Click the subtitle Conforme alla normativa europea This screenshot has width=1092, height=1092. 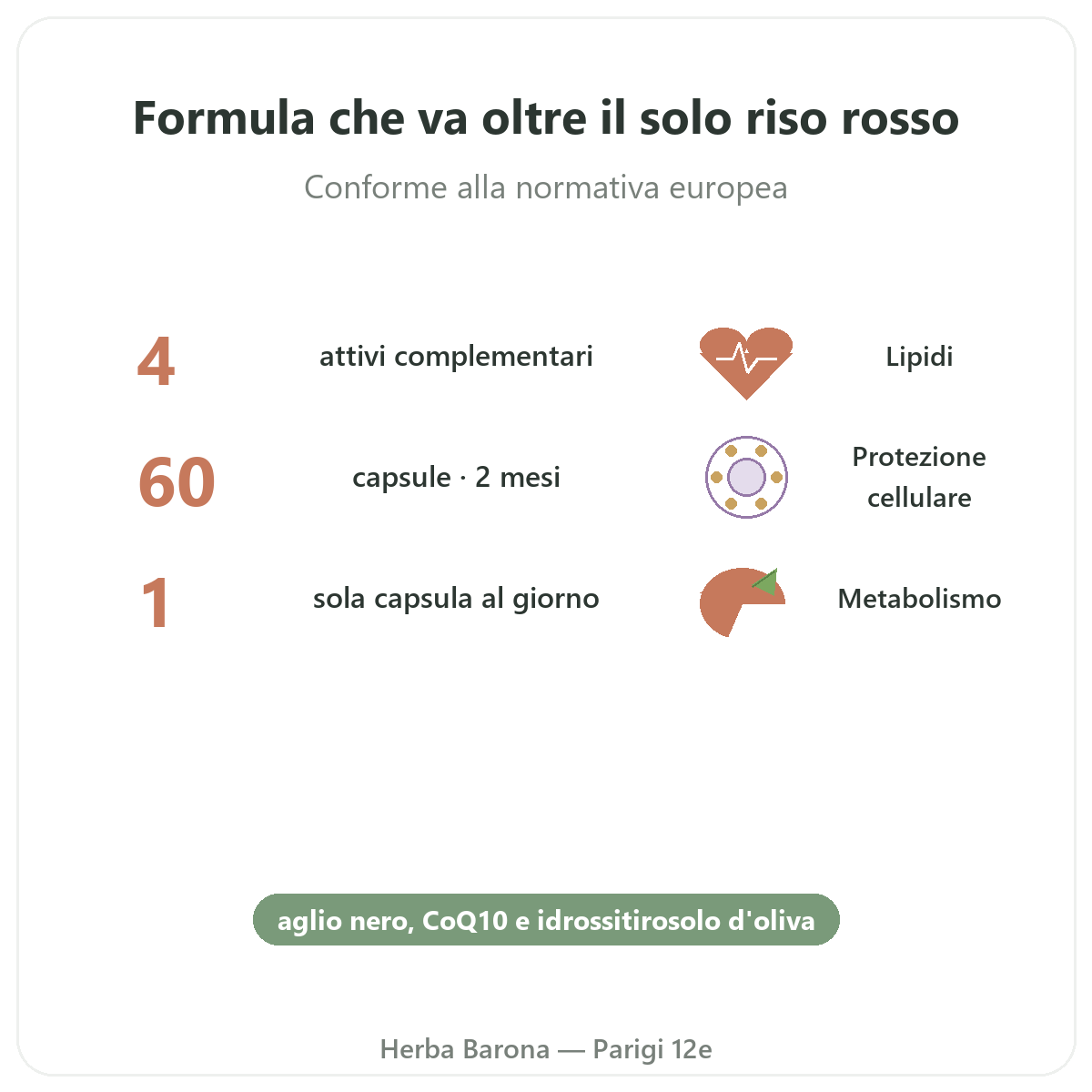[x=546, y=187]
